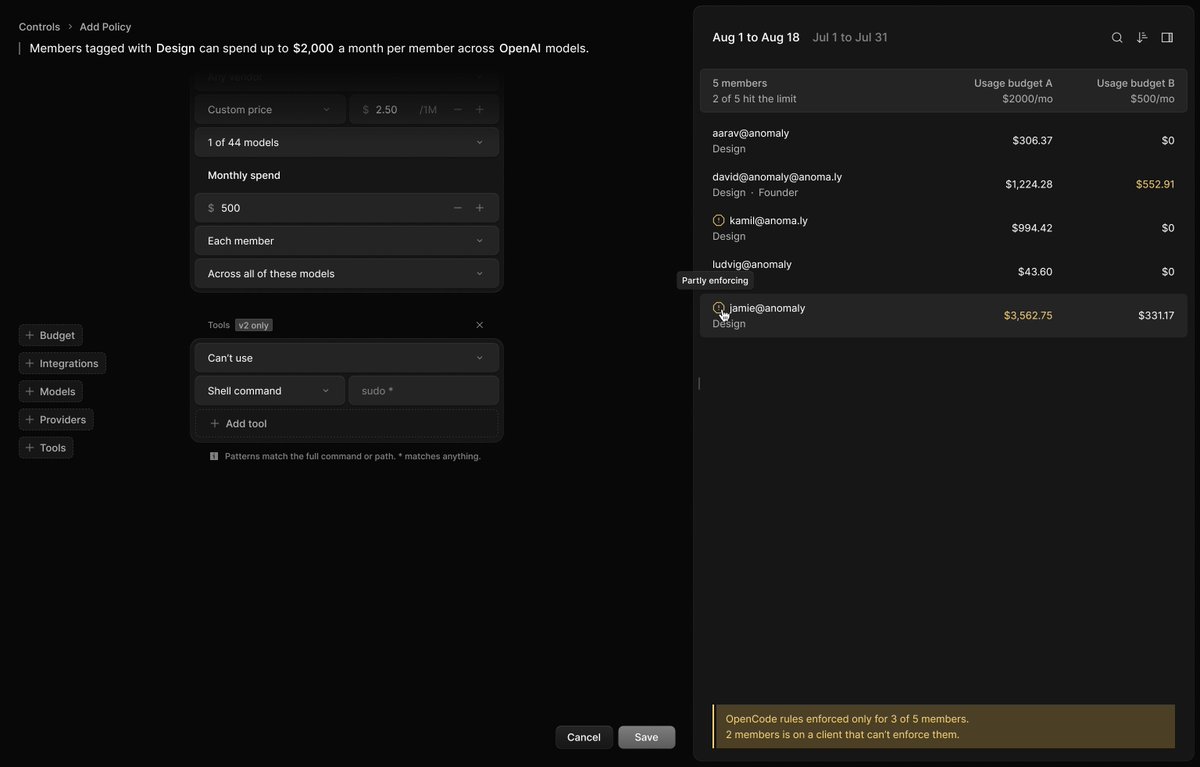Click the sort order icon
1200x767 pixels.
click(x=1142, y=38)
